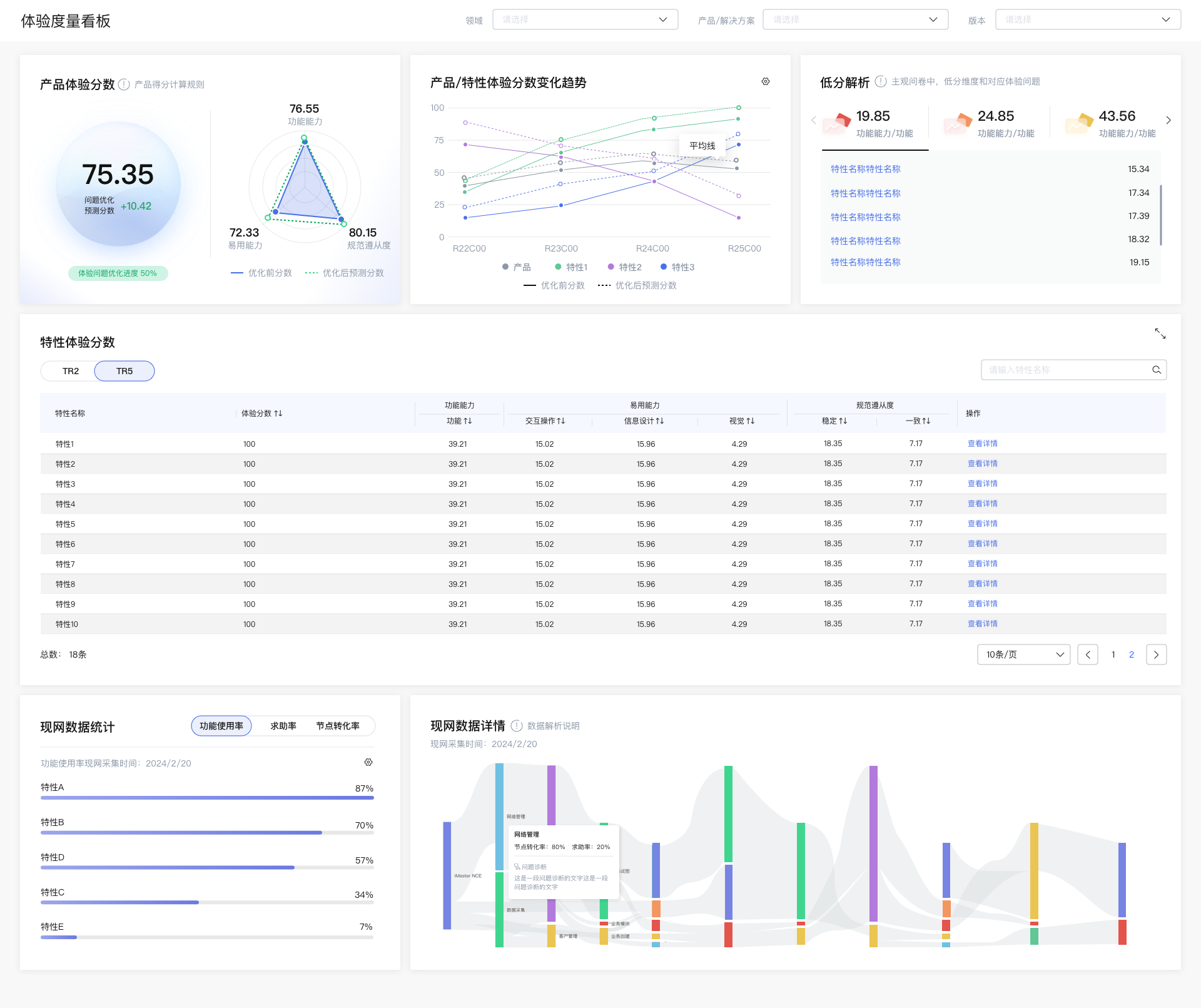1201x1008 pixels.
Task: Toggle 产品 series in trend legend
Action: pyautogui.click(x=516, y=267)
